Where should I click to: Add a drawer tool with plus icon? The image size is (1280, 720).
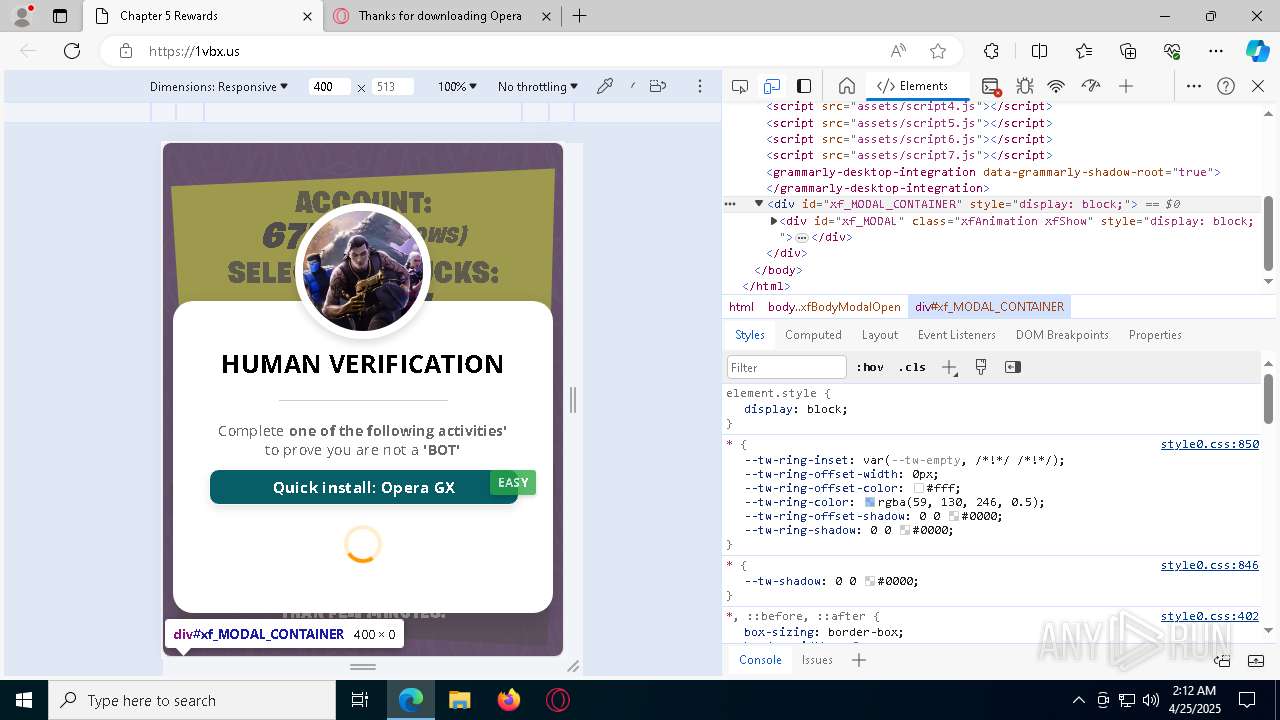pos(859,660)
